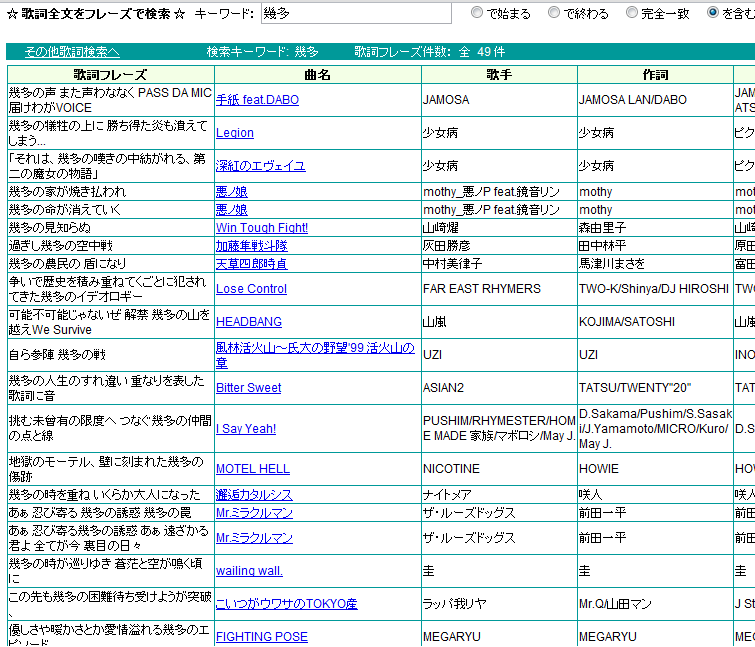Click the '曲名' column header
This screenshot has width=755, height=647.
pos(317,75)
